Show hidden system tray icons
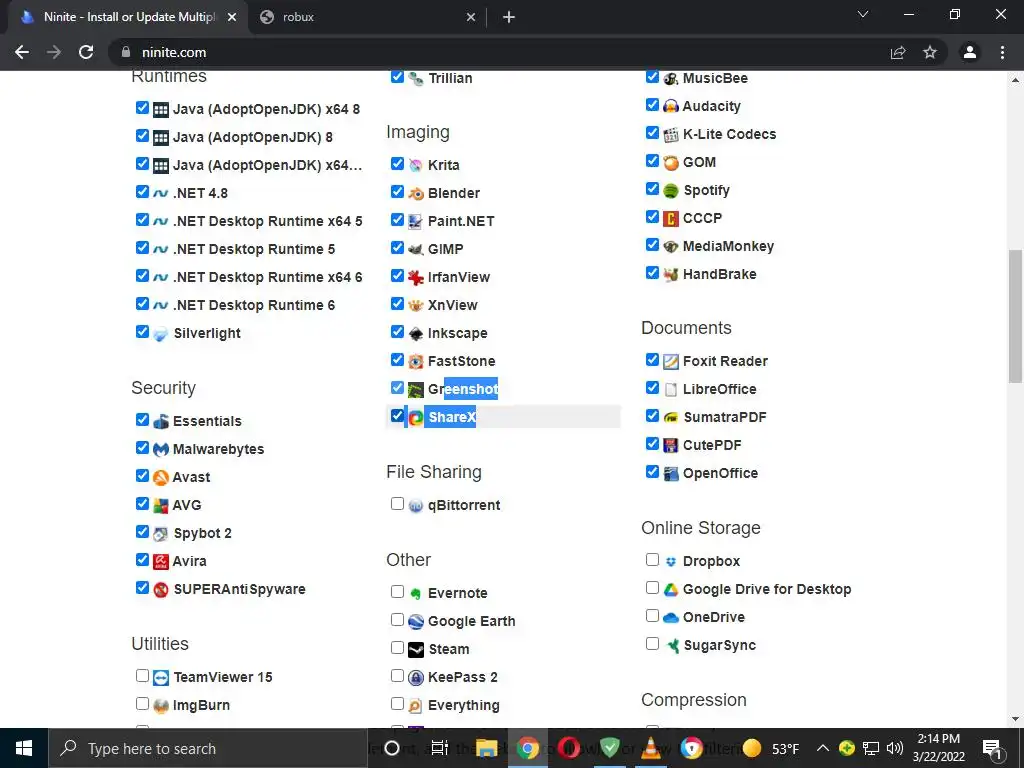Screen dimensions: 1024x768 tap(823, 748)
